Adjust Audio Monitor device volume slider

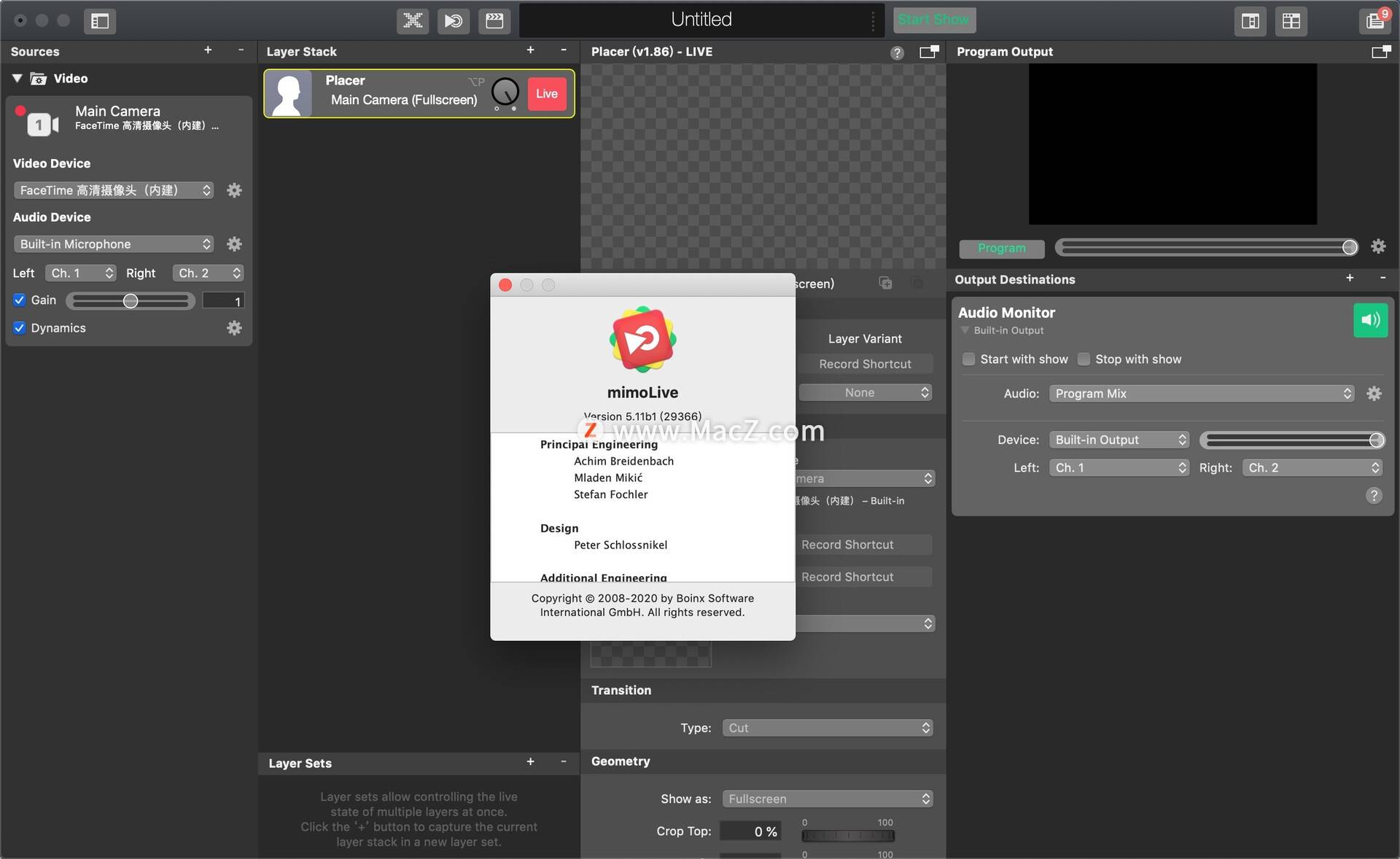(1291, 440)
